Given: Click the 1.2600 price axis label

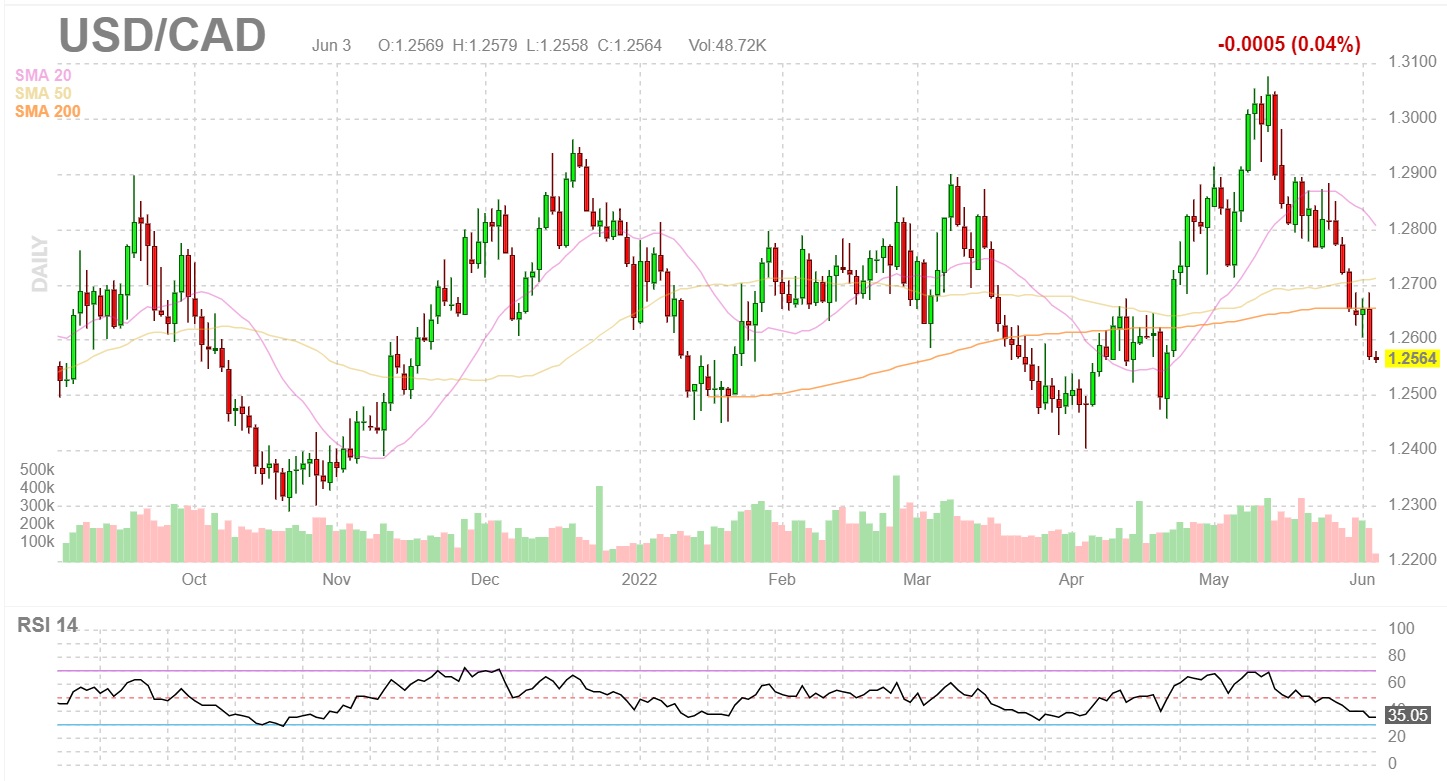Looking at the screenshot, I should pos(1412,339).
